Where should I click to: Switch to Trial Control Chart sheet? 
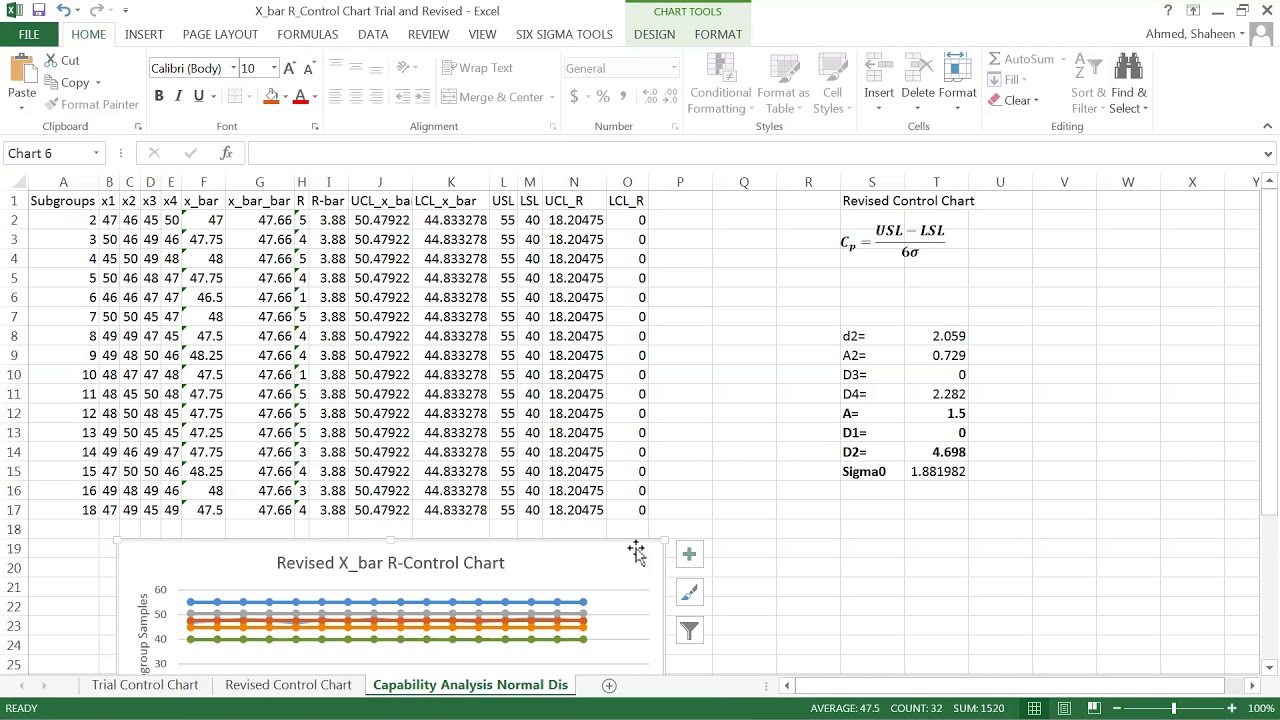pos(145,685)
